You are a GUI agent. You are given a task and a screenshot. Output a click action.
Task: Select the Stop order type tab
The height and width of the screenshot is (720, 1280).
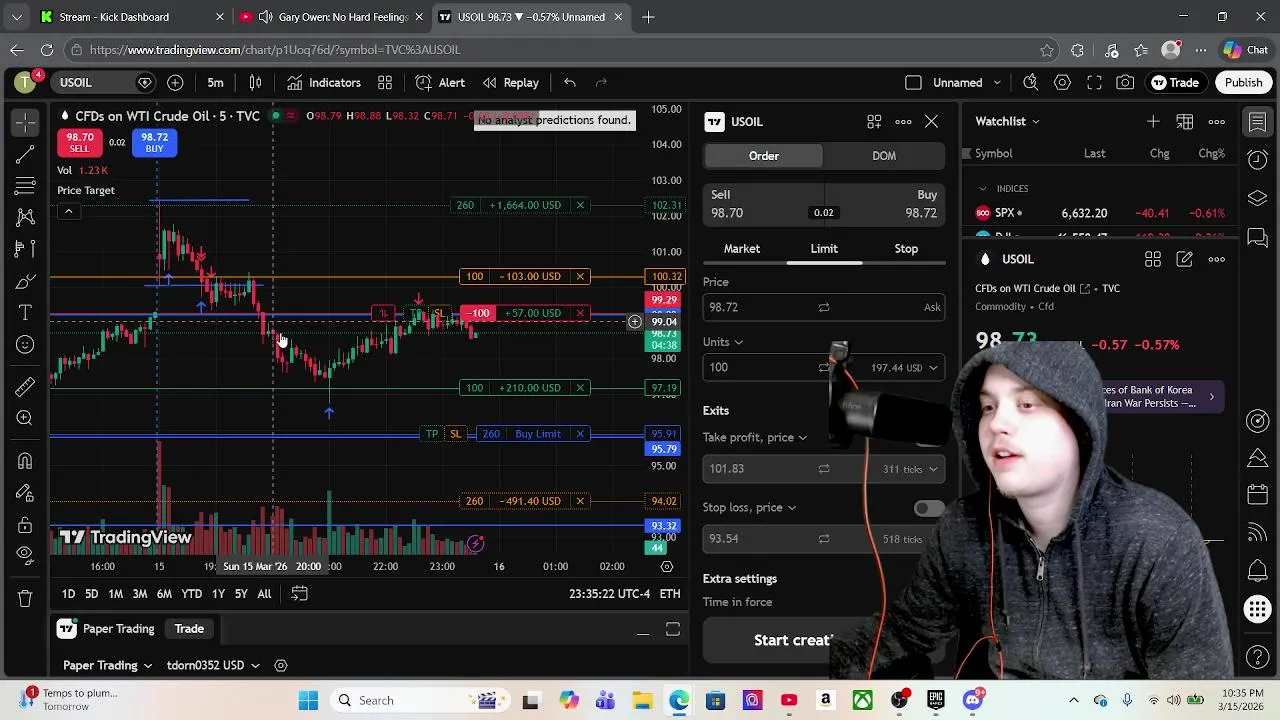(x=906, y=248)
